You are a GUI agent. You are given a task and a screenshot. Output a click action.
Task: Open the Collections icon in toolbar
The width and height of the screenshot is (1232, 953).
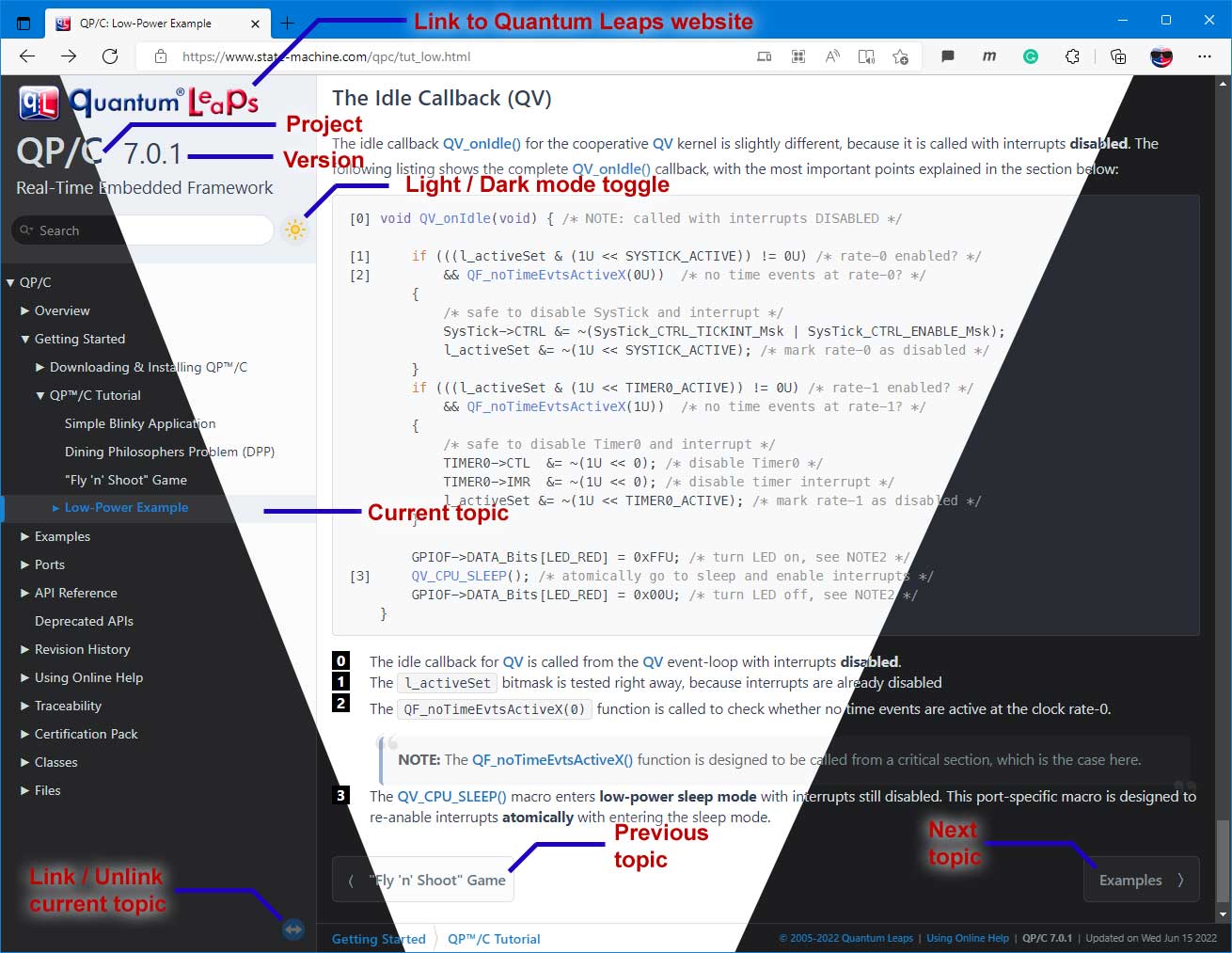(x=1118, y=56)
